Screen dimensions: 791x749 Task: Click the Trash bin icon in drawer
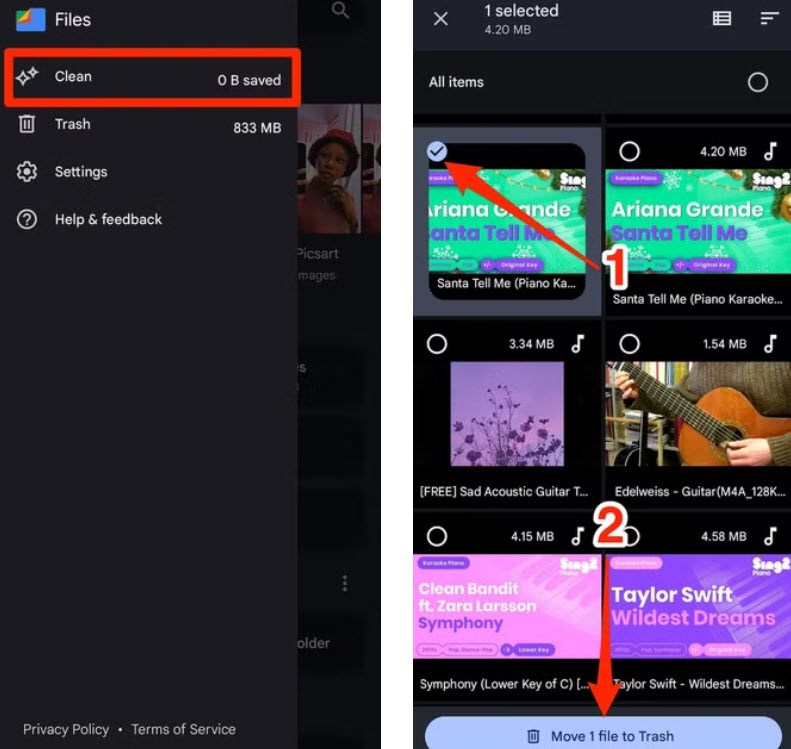(27, 125)
